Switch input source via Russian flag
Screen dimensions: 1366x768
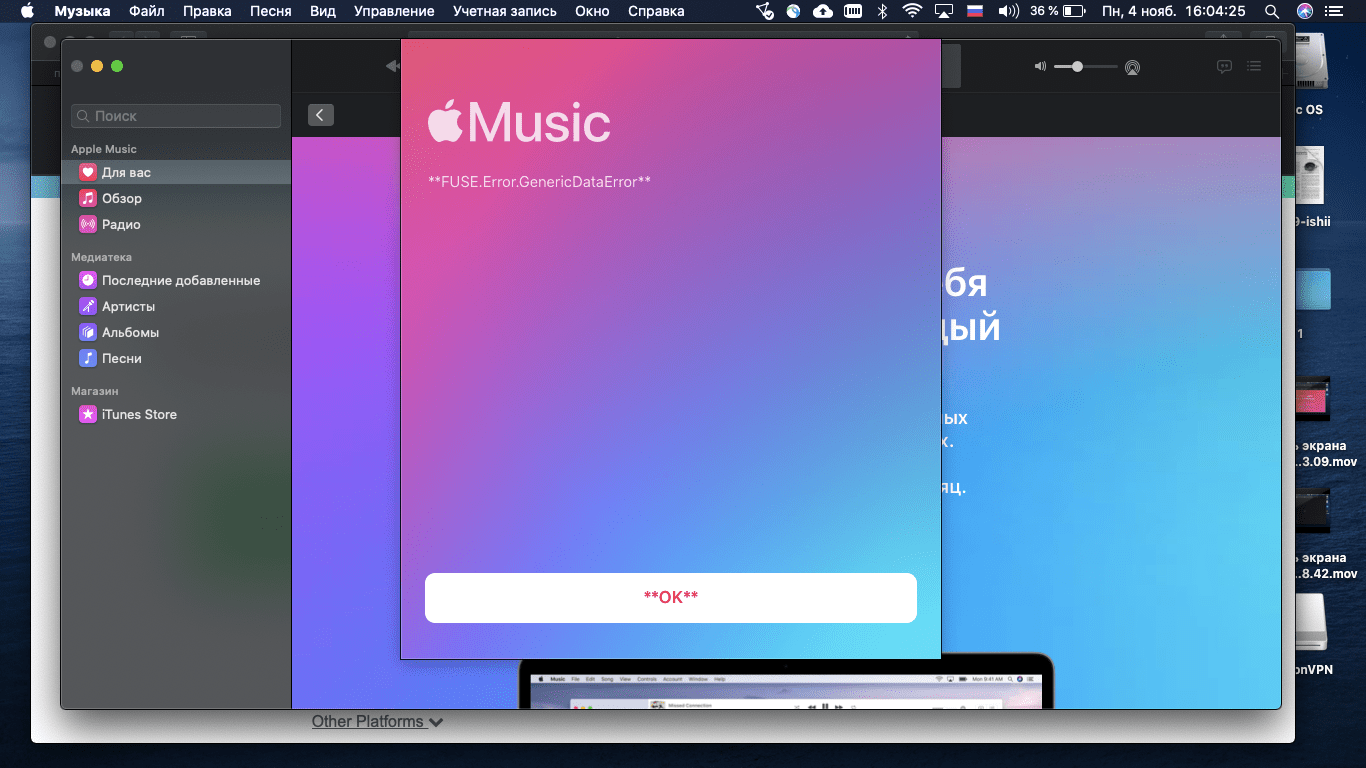[975, 11]
